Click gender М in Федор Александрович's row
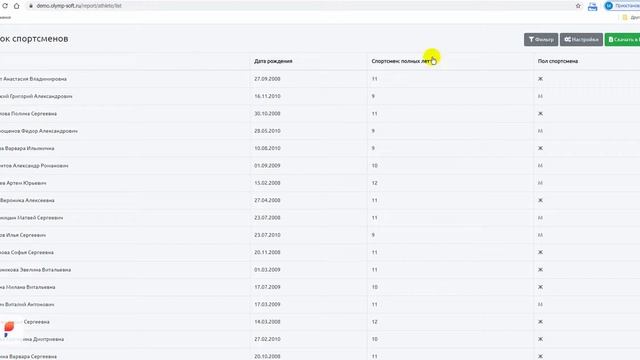This screenshot has height=360, width=640. [x=540, y=131]
